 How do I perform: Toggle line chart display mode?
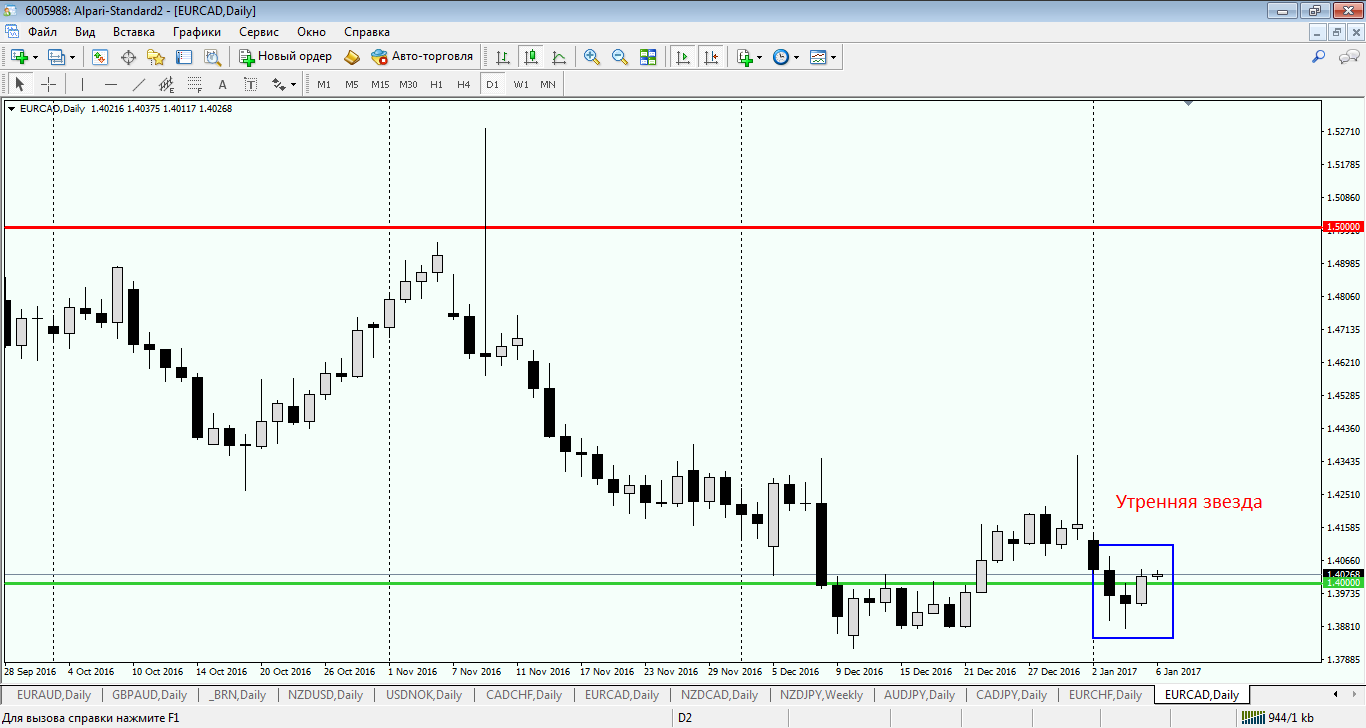click(558, 57)
